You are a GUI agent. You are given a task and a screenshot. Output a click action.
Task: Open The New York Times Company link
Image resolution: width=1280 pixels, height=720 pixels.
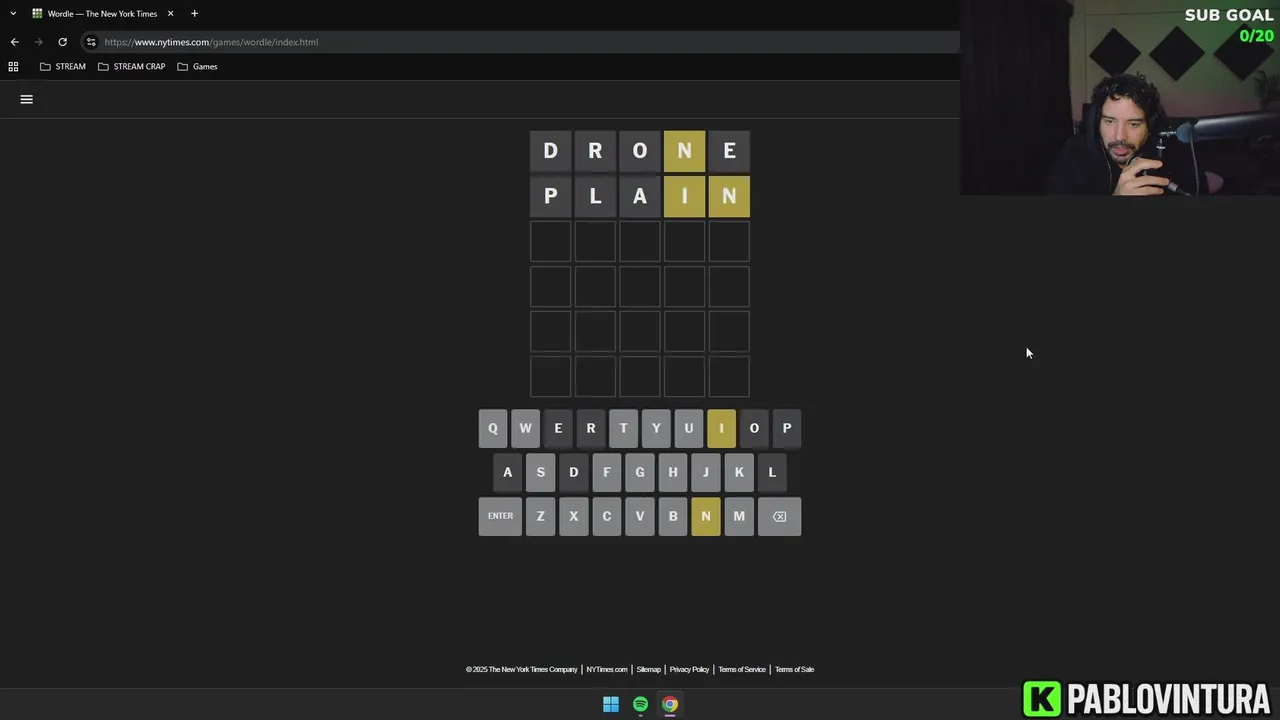(x=522, y=669)
